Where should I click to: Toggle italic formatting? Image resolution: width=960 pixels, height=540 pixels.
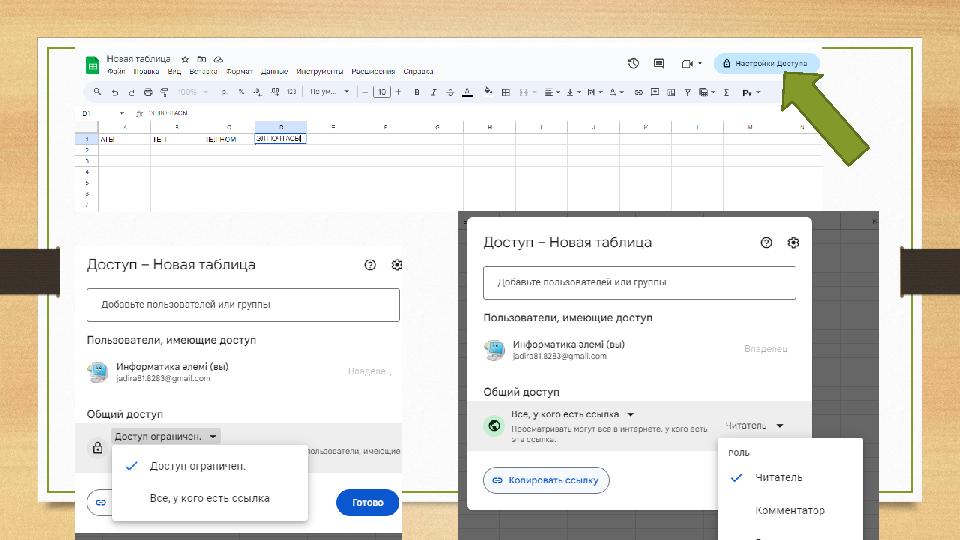tap(433, 92)
